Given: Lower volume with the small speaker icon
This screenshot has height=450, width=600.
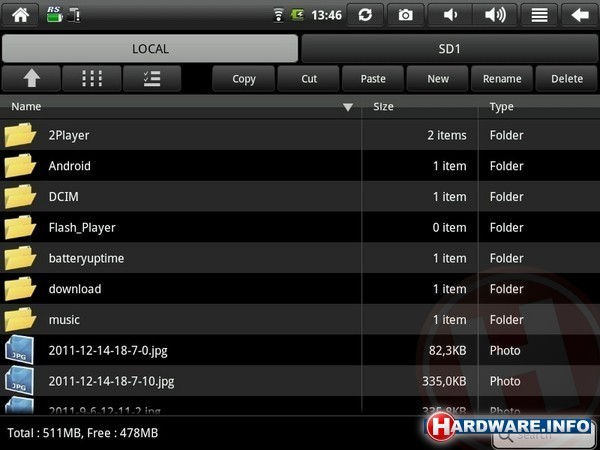Looking at the screenshot, I should tap(449, 15).
